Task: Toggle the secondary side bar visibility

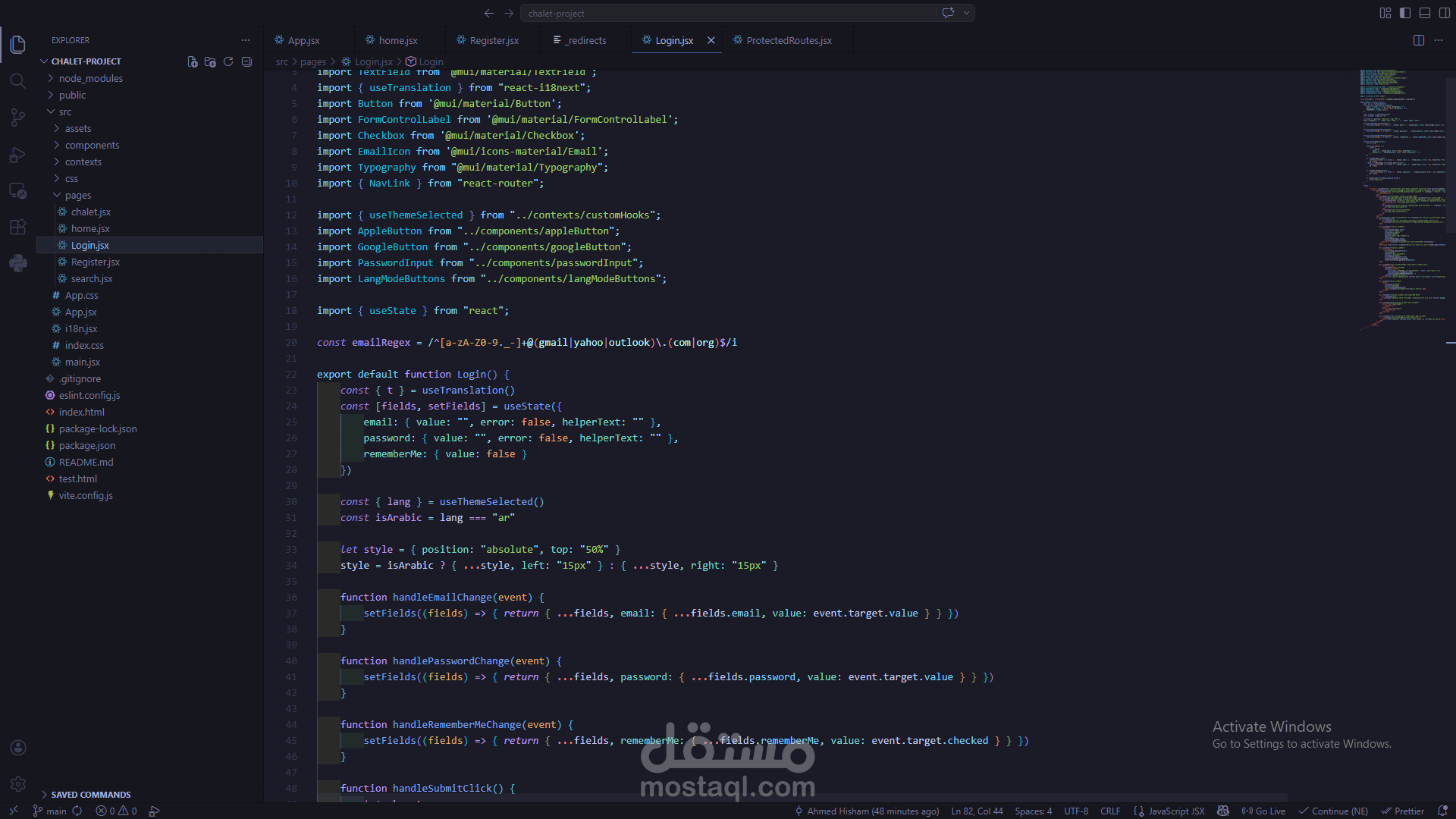Action: point(1445,13)
